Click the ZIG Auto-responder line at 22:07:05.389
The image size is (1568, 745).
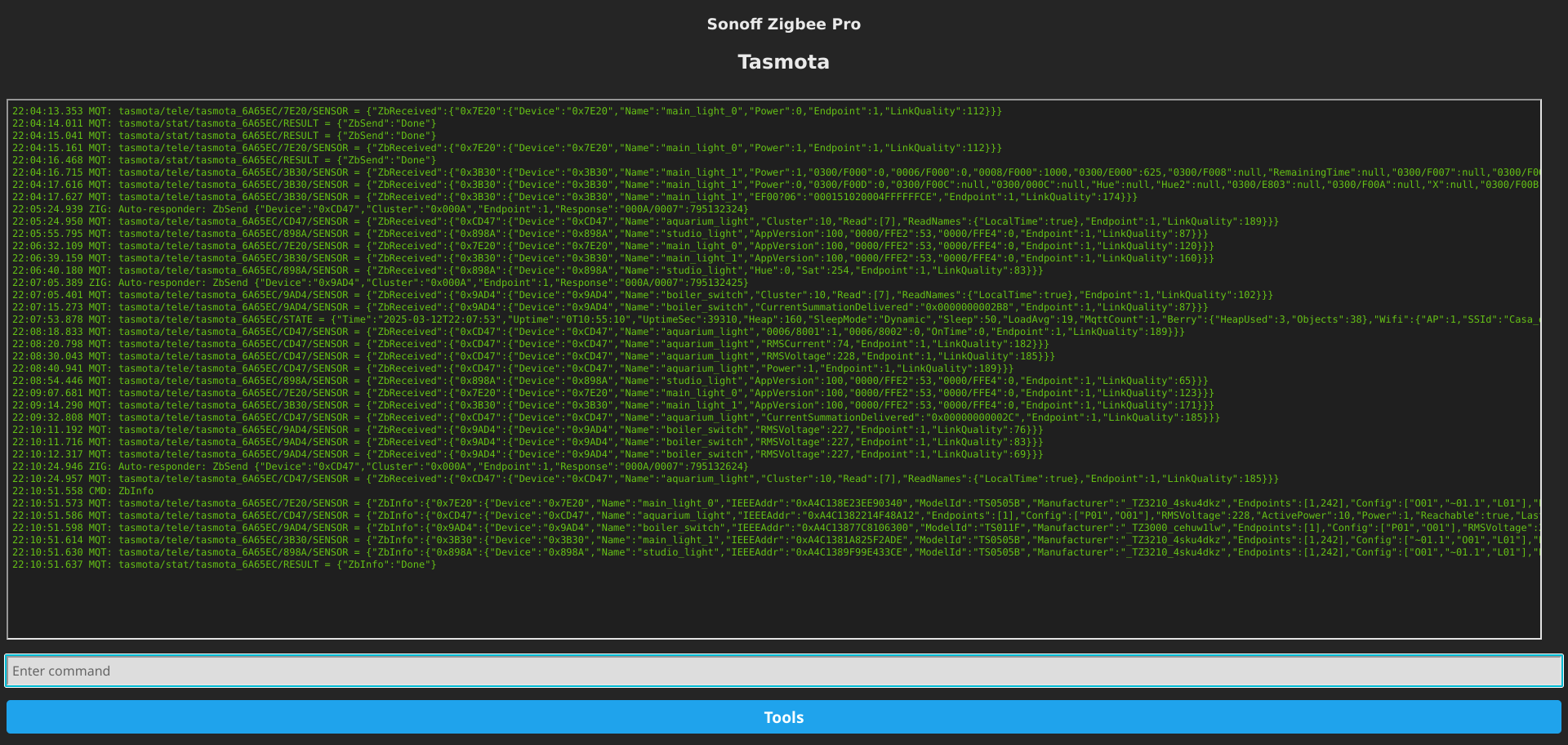tap(381, 283)
